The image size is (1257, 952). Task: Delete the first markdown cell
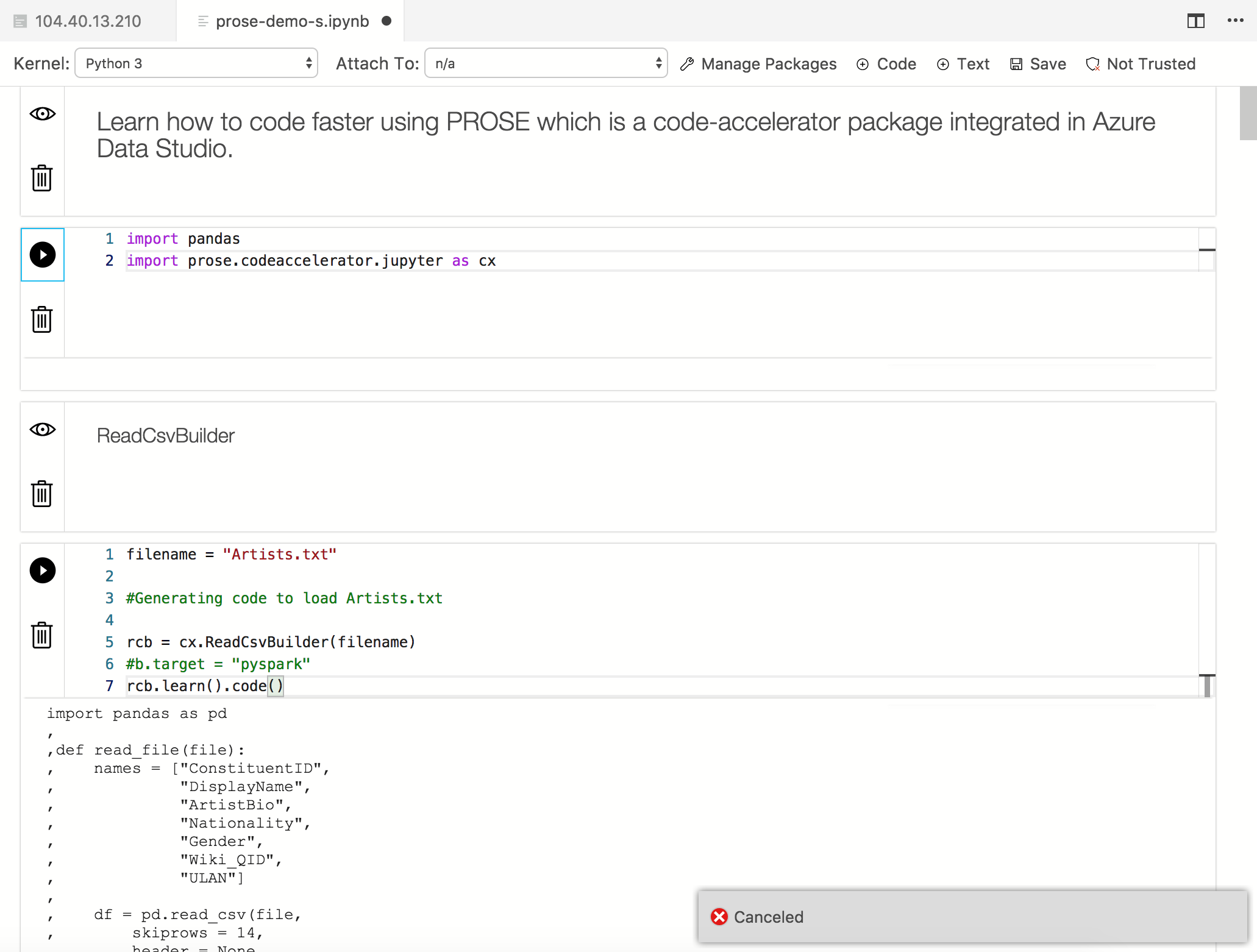point(41,178)
